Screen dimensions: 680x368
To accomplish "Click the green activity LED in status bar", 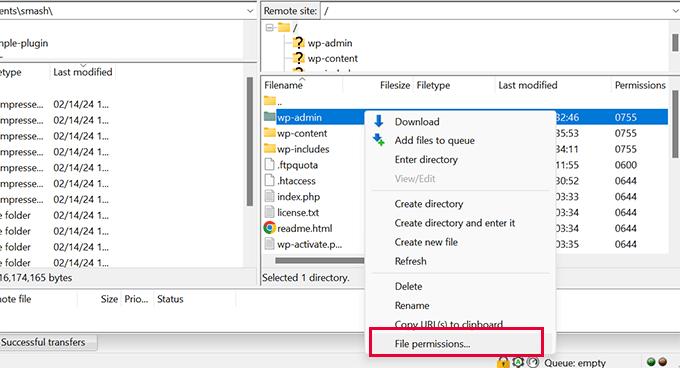I will (x=651, y=362).
